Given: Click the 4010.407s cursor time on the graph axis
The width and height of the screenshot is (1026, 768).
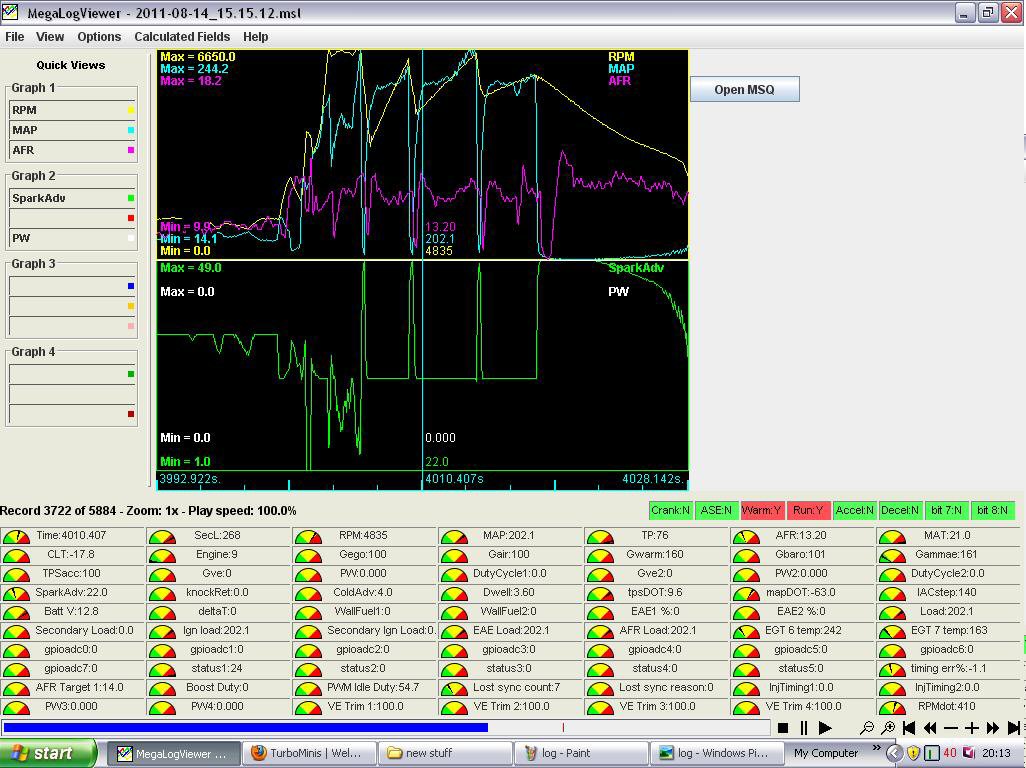Looking at the screenshot, I should 455,479.
